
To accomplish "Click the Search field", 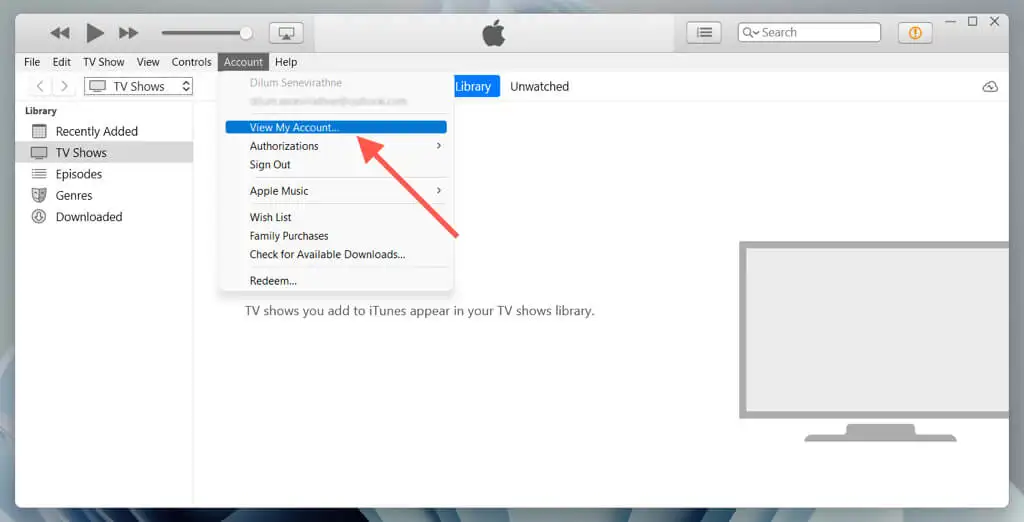I will click(809, 32).
